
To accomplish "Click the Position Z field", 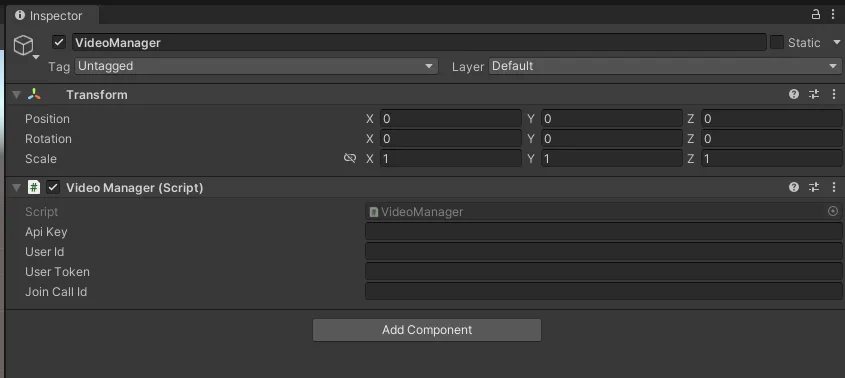I will [x=772, y=119].
